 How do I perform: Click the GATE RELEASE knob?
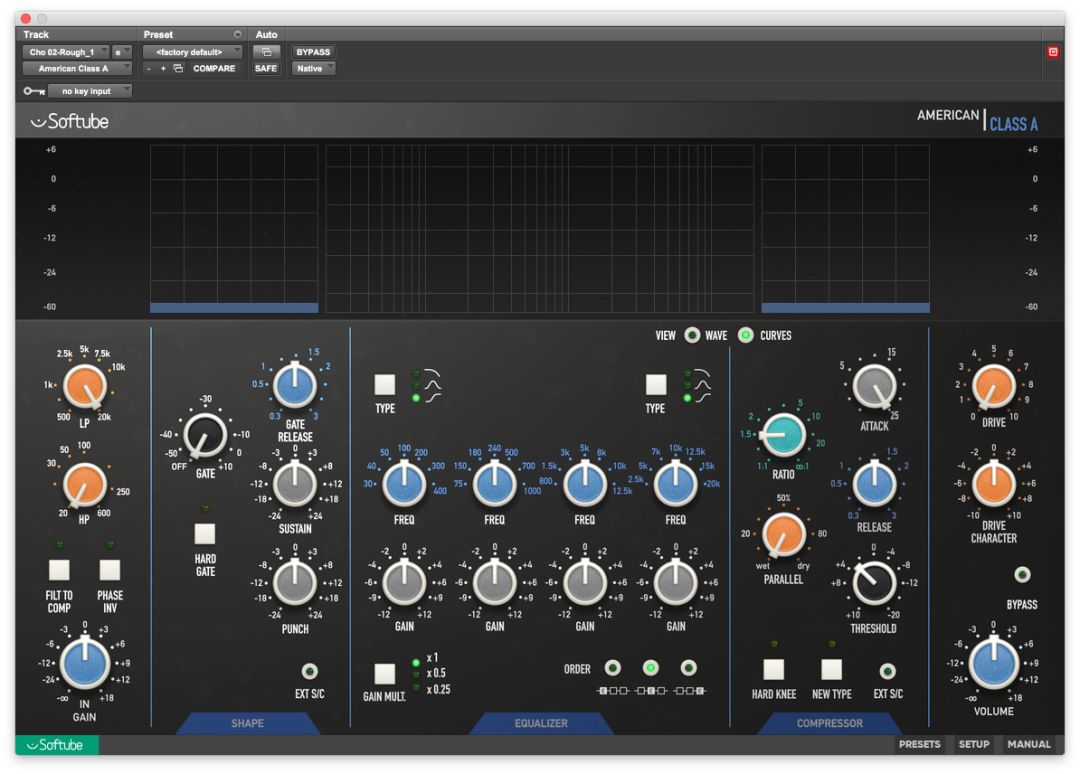pyautogui.click(x=295, y=385)
